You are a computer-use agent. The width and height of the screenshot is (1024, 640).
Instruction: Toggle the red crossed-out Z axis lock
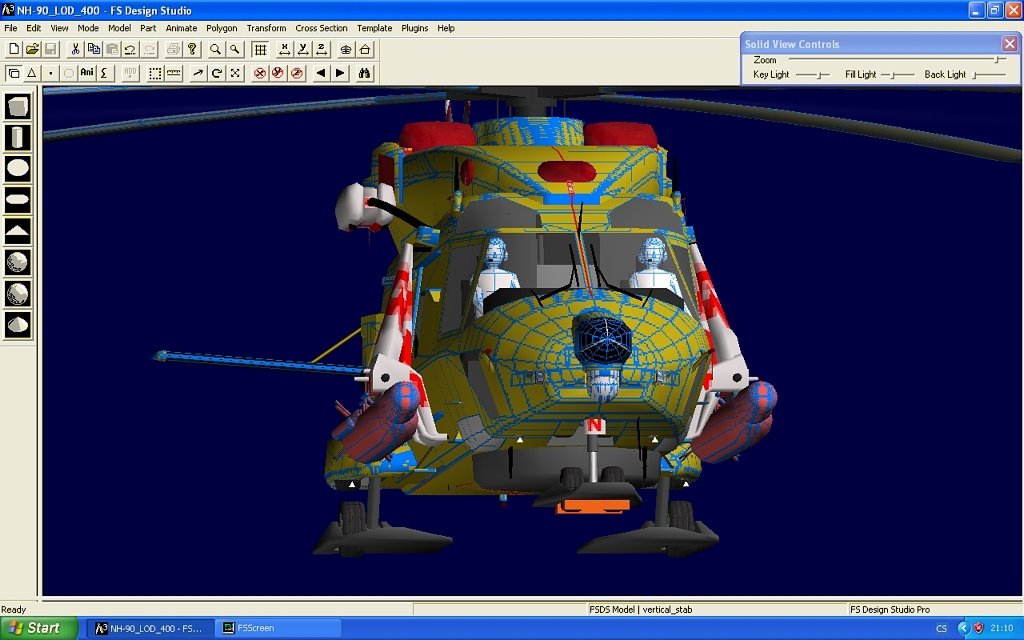click(x=297, y=73)
